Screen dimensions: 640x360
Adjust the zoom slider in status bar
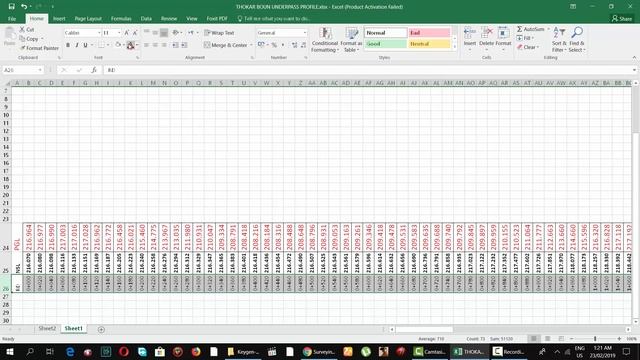pos(595,339)
